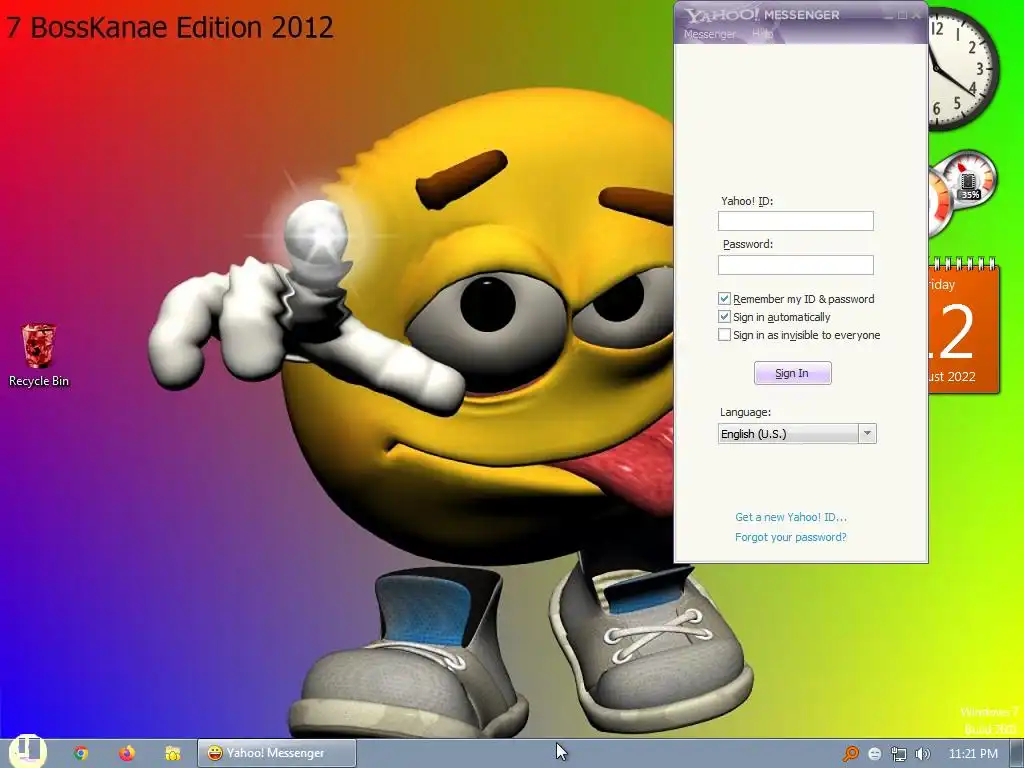Launch Firefox from the taskbar

click(127, 753)
